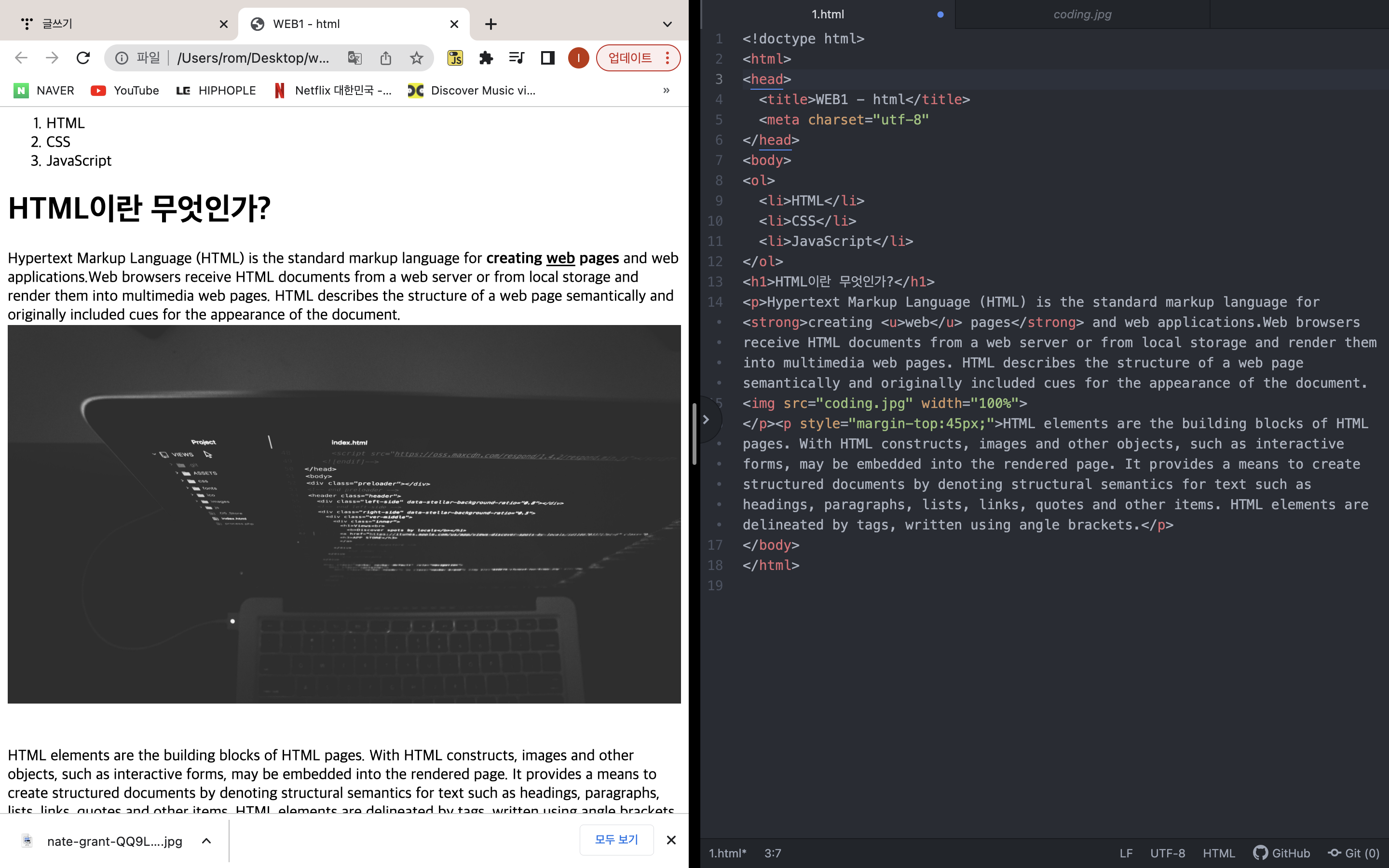Toggle the browser side panel
Viewport: 1389px width, 868px height.
pyautogui.click(x=547, y=58)
